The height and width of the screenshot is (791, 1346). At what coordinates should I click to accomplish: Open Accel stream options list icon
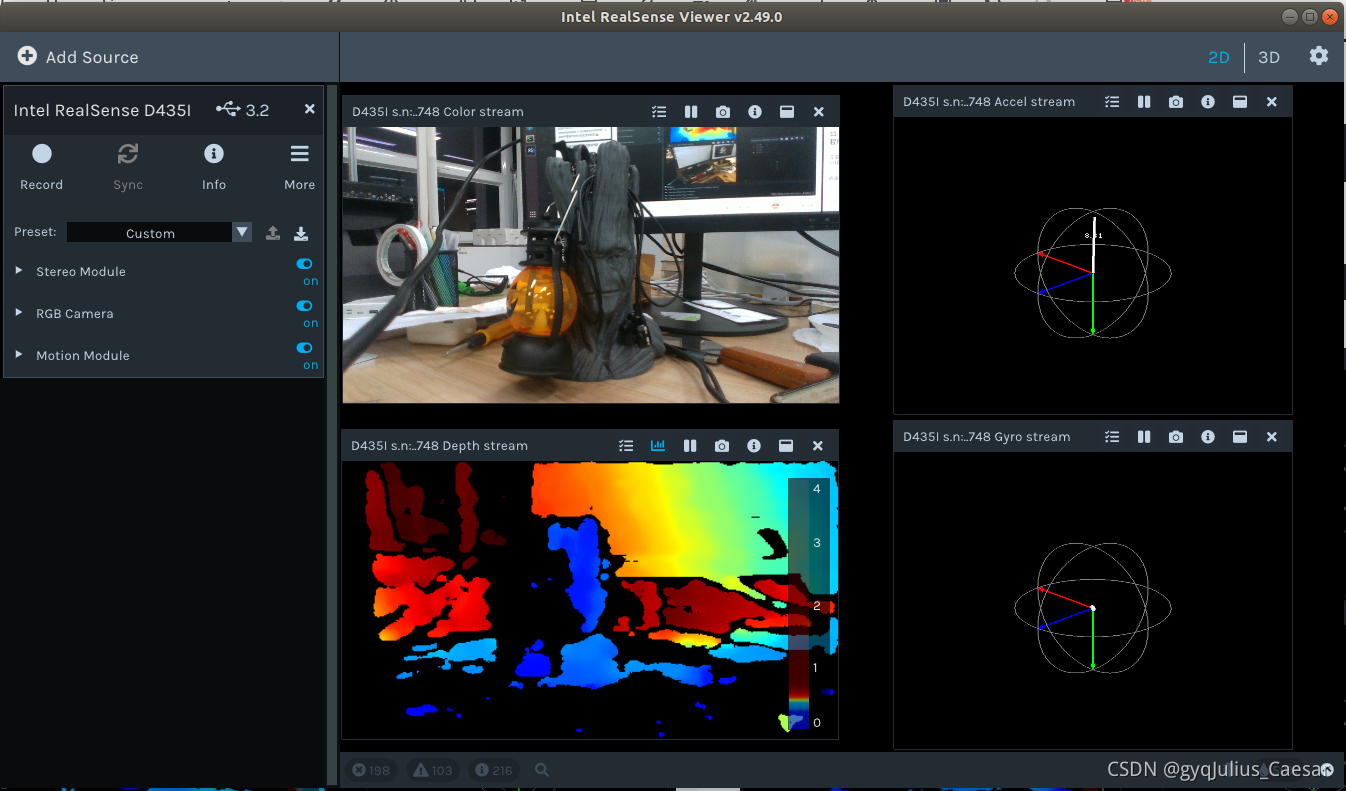[x=1112, y=102]
